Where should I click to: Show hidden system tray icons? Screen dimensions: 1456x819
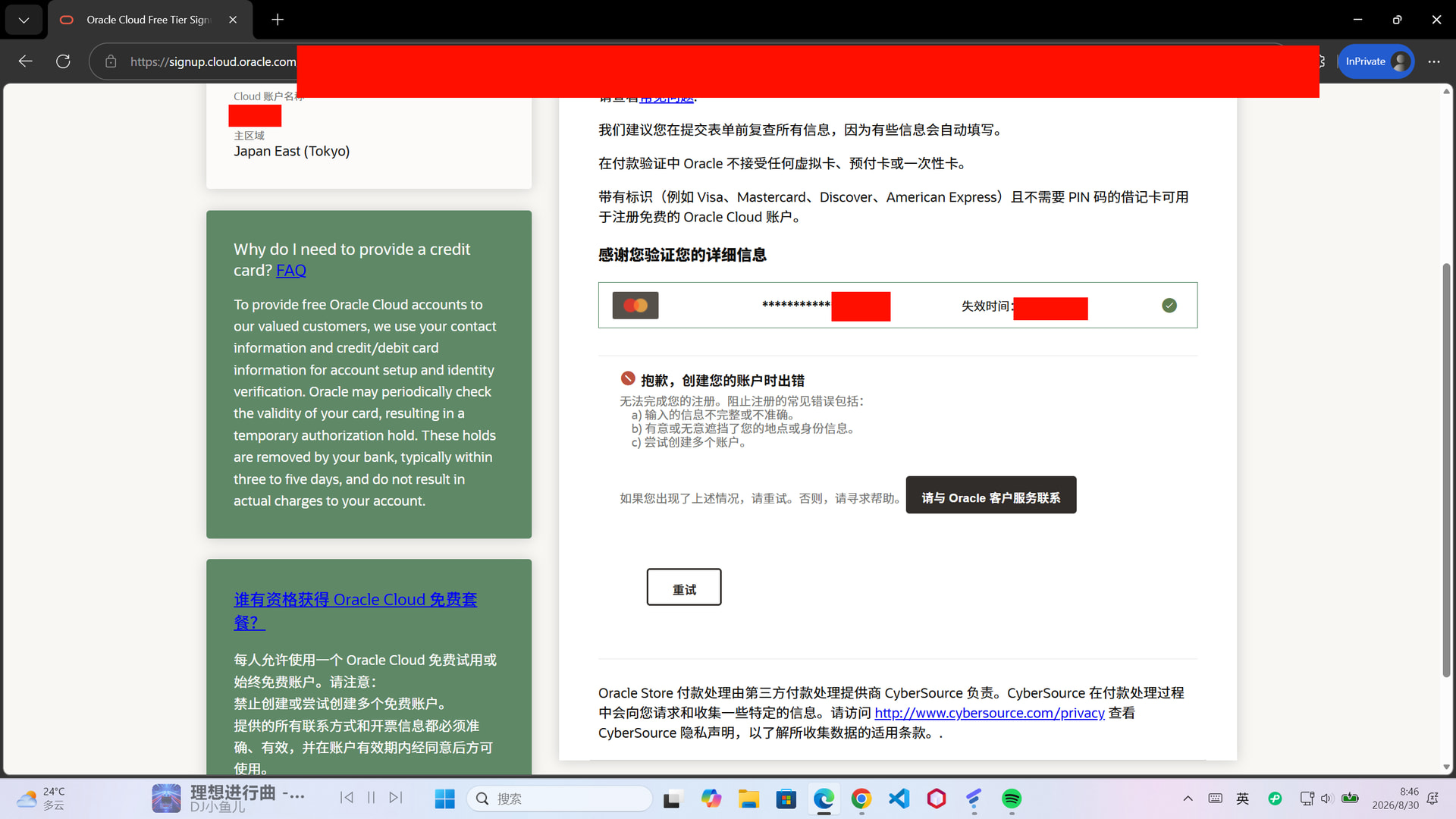click(x=1188, y=799)
